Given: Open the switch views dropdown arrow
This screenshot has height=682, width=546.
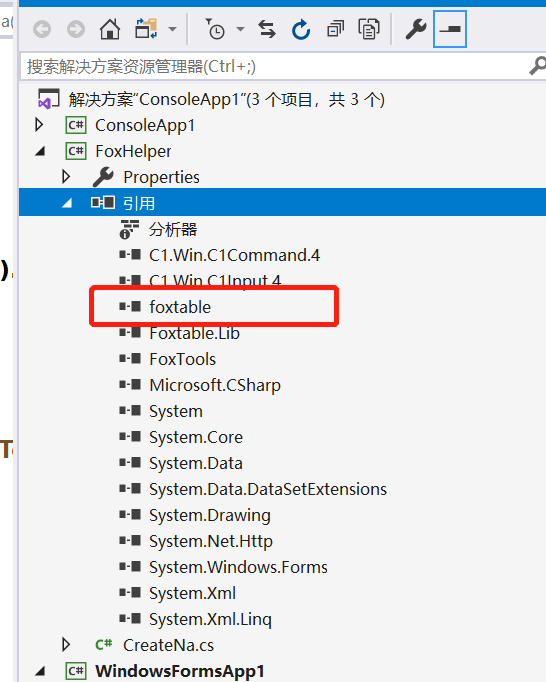Looking at the screenshot, I should (173, 30).
